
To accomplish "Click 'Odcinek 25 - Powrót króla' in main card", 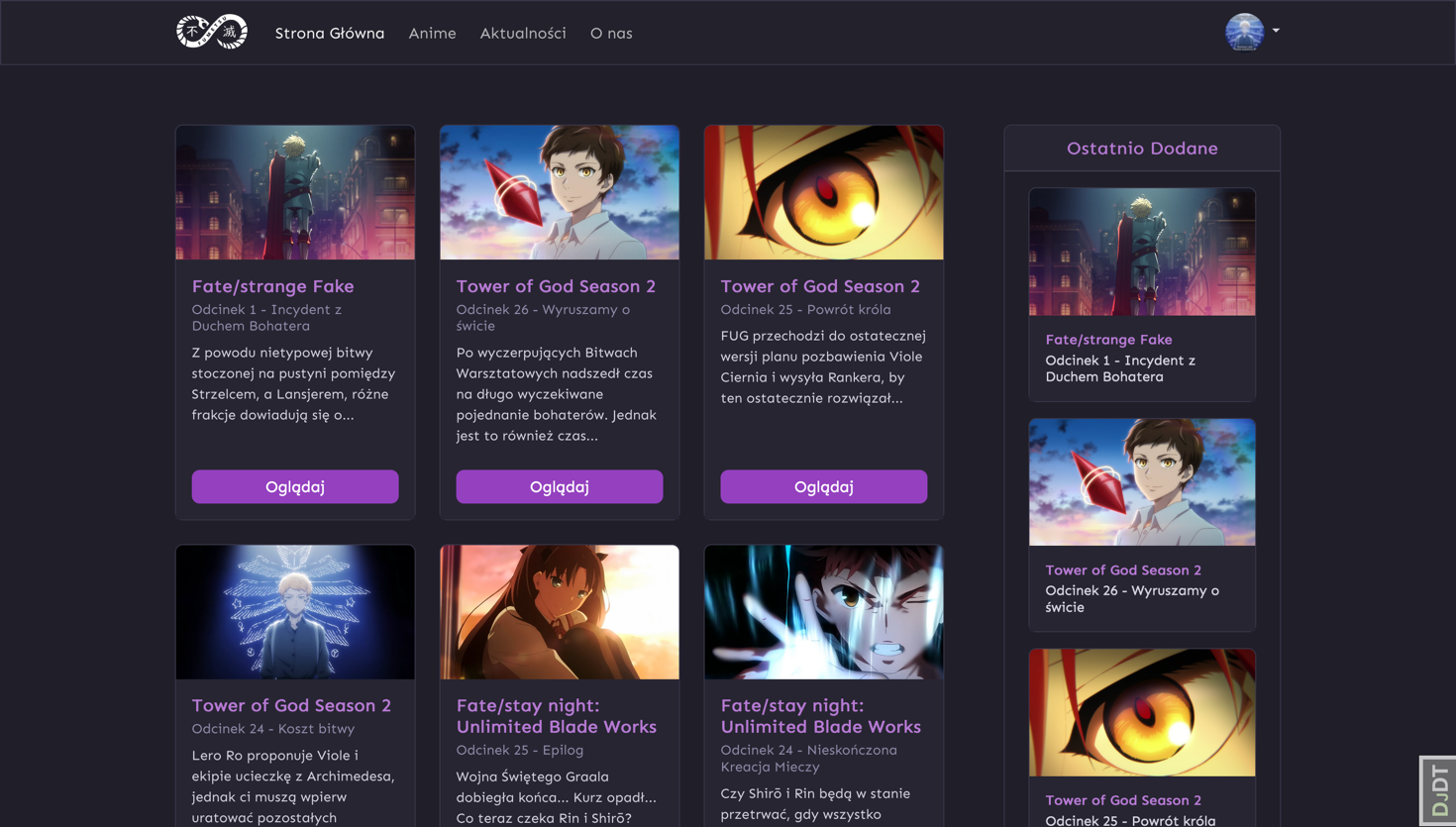I will click(805, 310).
